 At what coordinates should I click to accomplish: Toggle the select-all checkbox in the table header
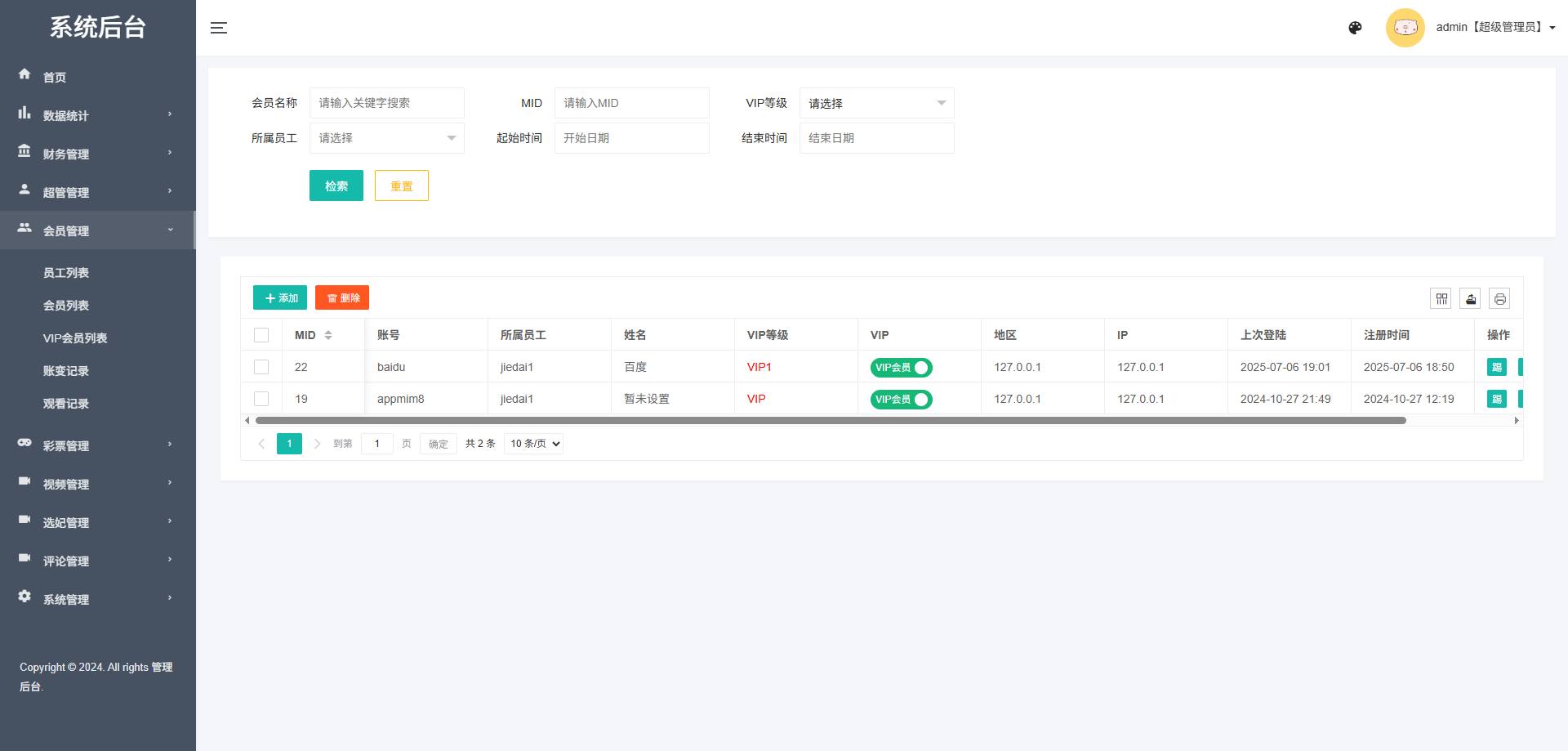click(x=261, y=334)
